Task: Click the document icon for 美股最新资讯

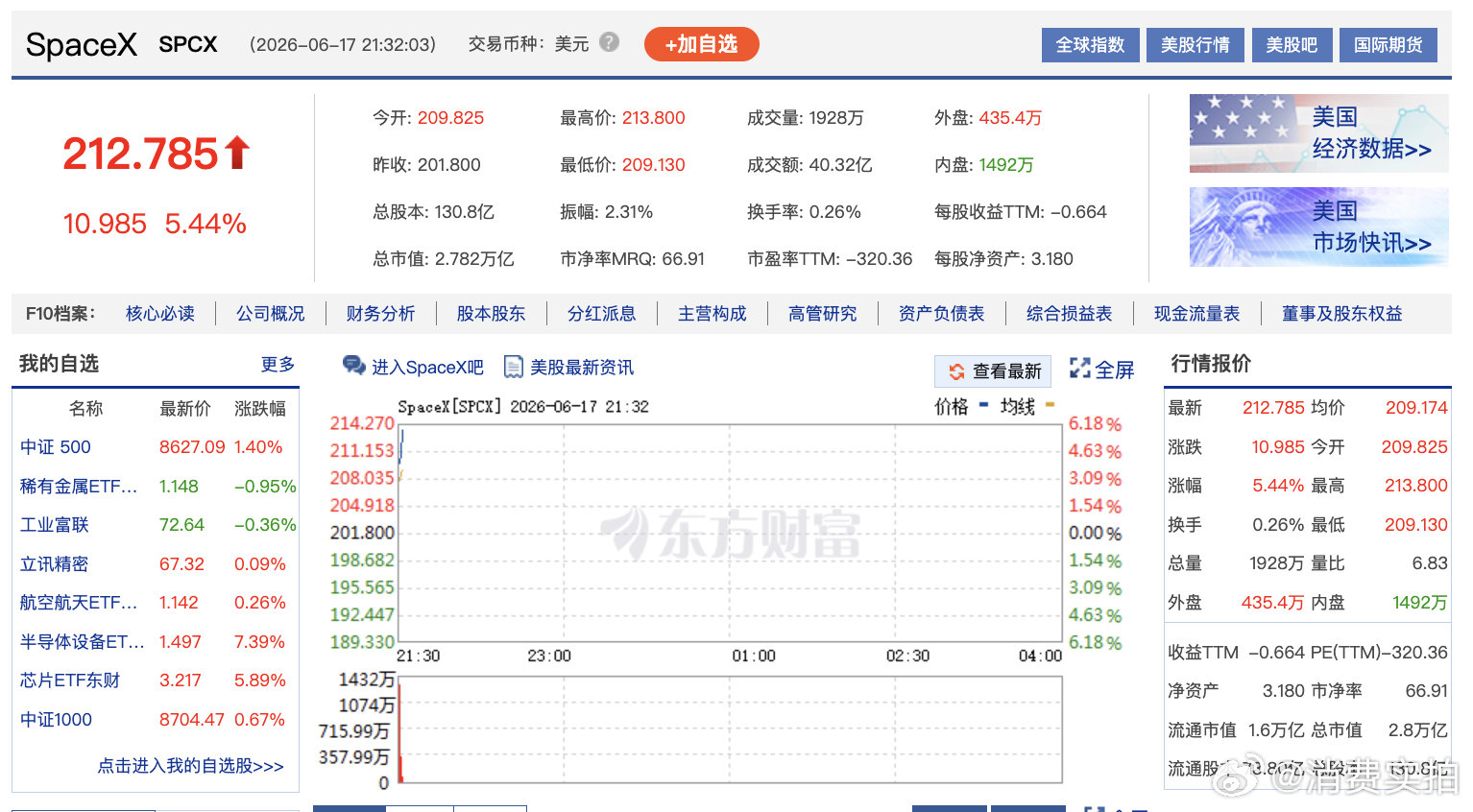Action: (514, 367)
